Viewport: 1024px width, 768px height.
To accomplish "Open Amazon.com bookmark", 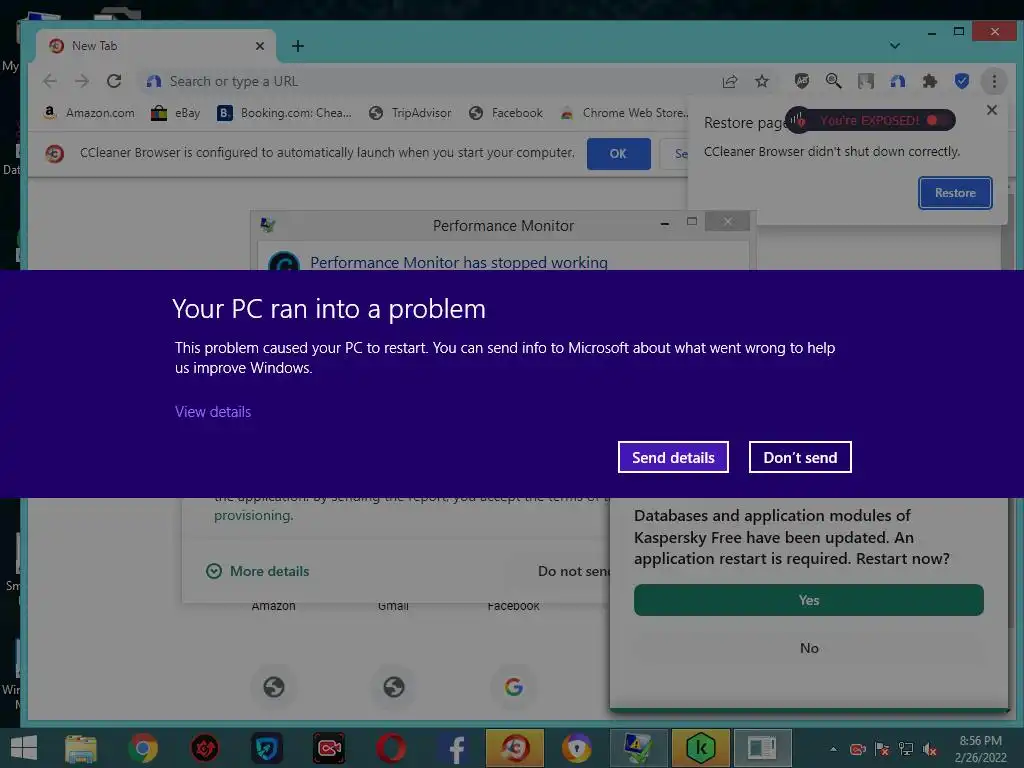I will 89,113.
